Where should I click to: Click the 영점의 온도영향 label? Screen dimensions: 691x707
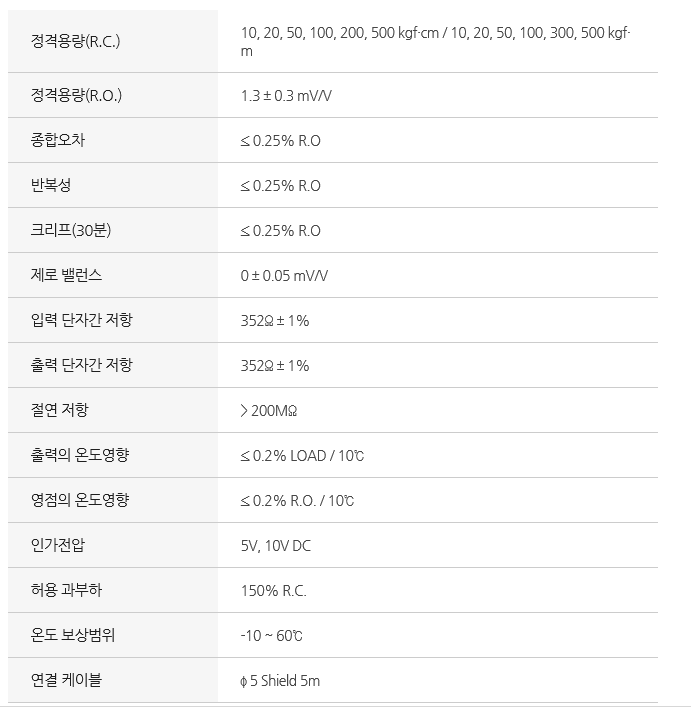pos(80,500)
